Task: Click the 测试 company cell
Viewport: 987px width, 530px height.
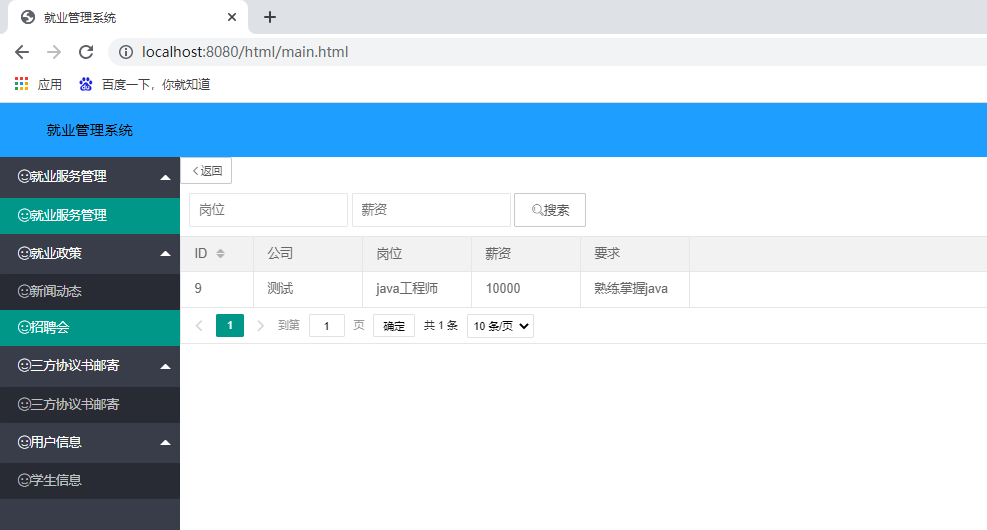Action: tap(308, 289)
